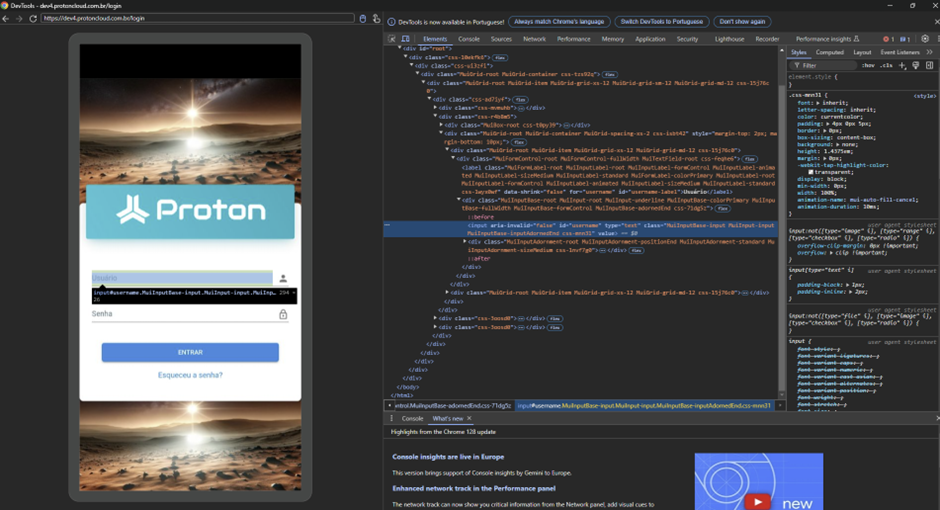The image size is (940, 510).
Task: Collapse the MuiFormControl-root div node
Action: [x=453, y=159]
